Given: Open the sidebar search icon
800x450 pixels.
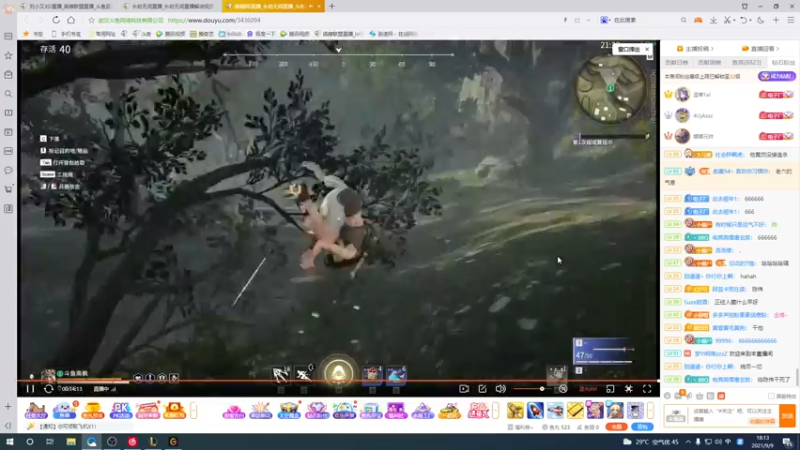Looking at the screenshot, I should click(x=8, y=94).
